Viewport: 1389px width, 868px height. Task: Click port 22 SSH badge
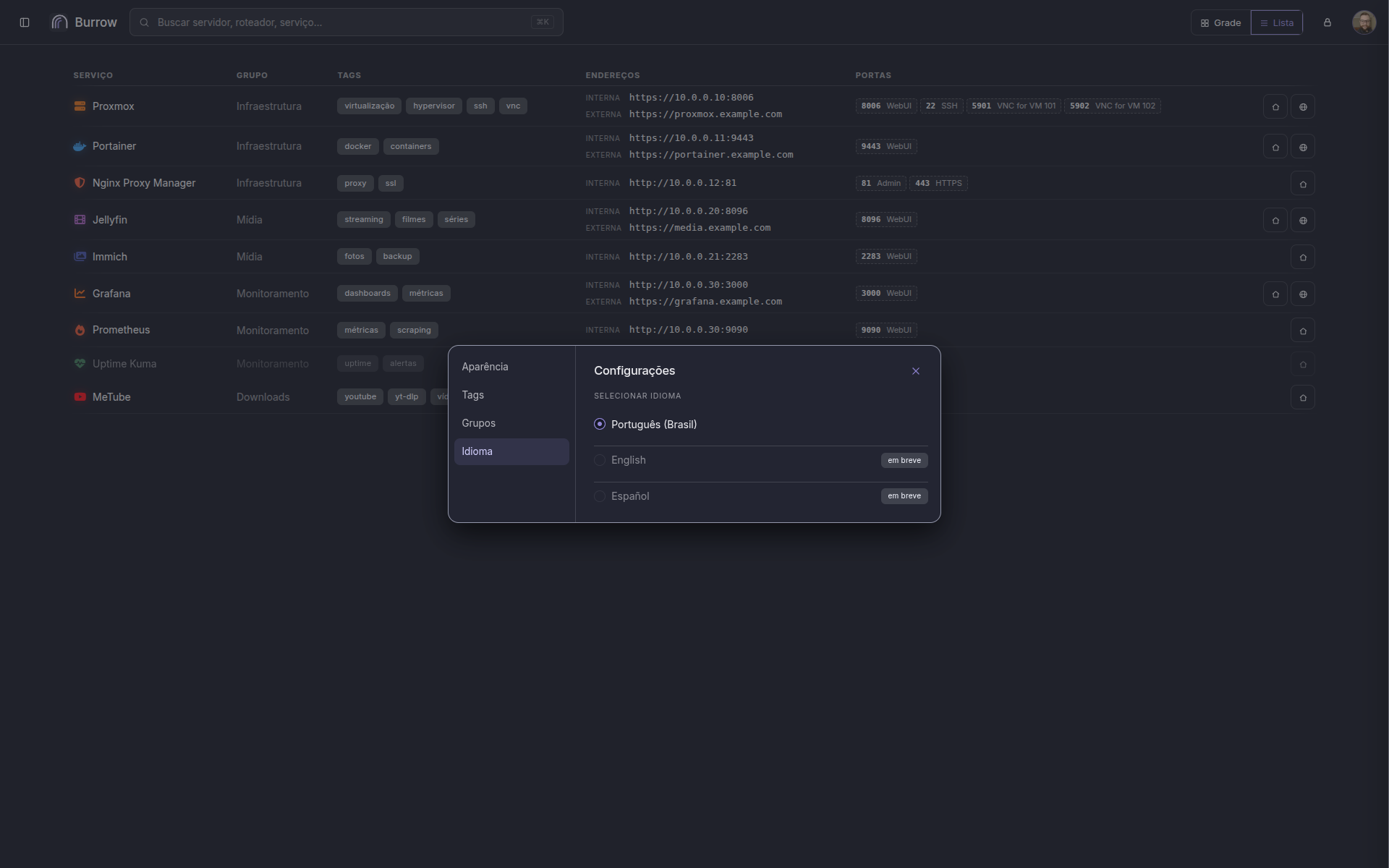(x=941, y=106)
